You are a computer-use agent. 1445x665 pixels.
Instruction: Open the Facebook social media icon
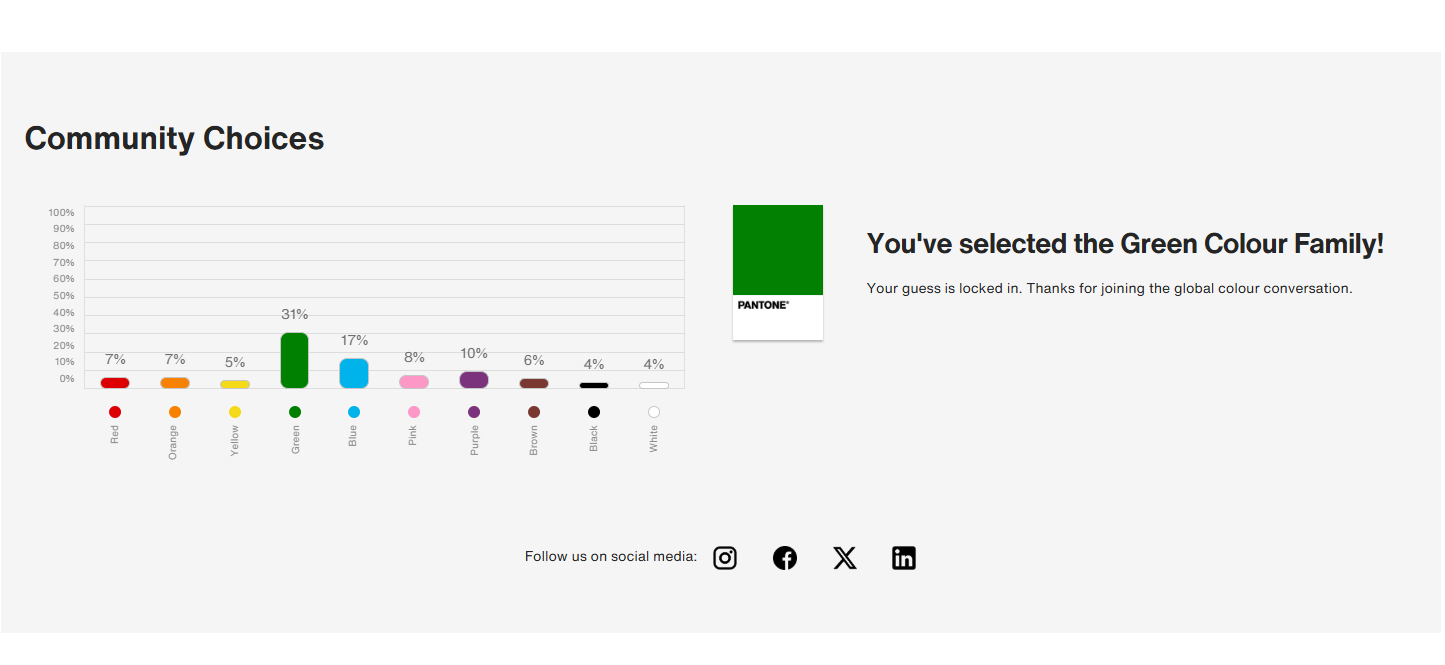[785, 558]
